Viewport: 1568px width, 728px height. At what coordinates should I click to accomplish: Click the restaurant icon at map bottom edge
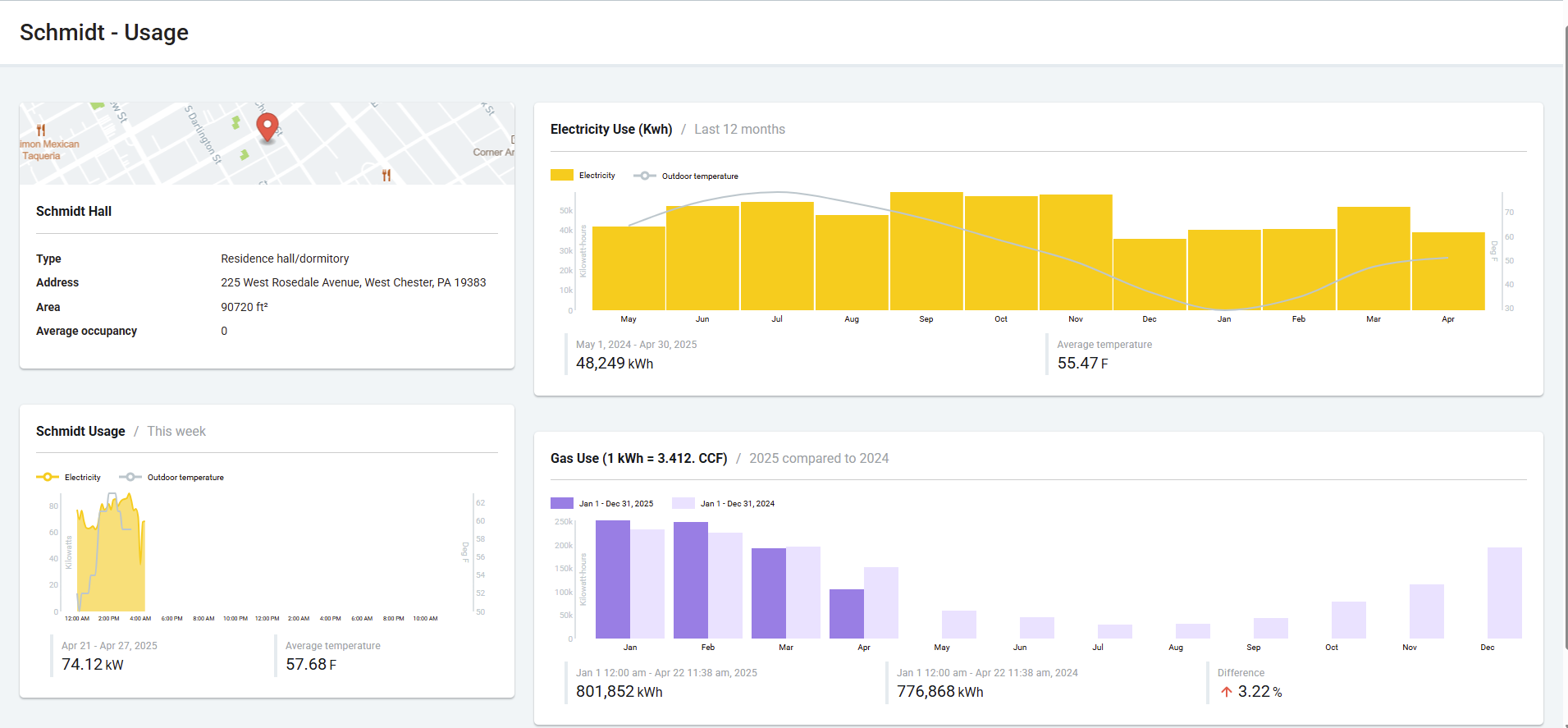386,175
